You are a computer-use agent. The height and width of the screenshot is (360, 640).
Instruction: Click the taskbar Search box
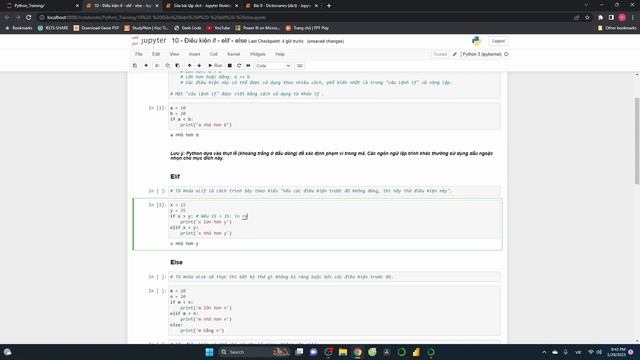(x=253, y=352)
